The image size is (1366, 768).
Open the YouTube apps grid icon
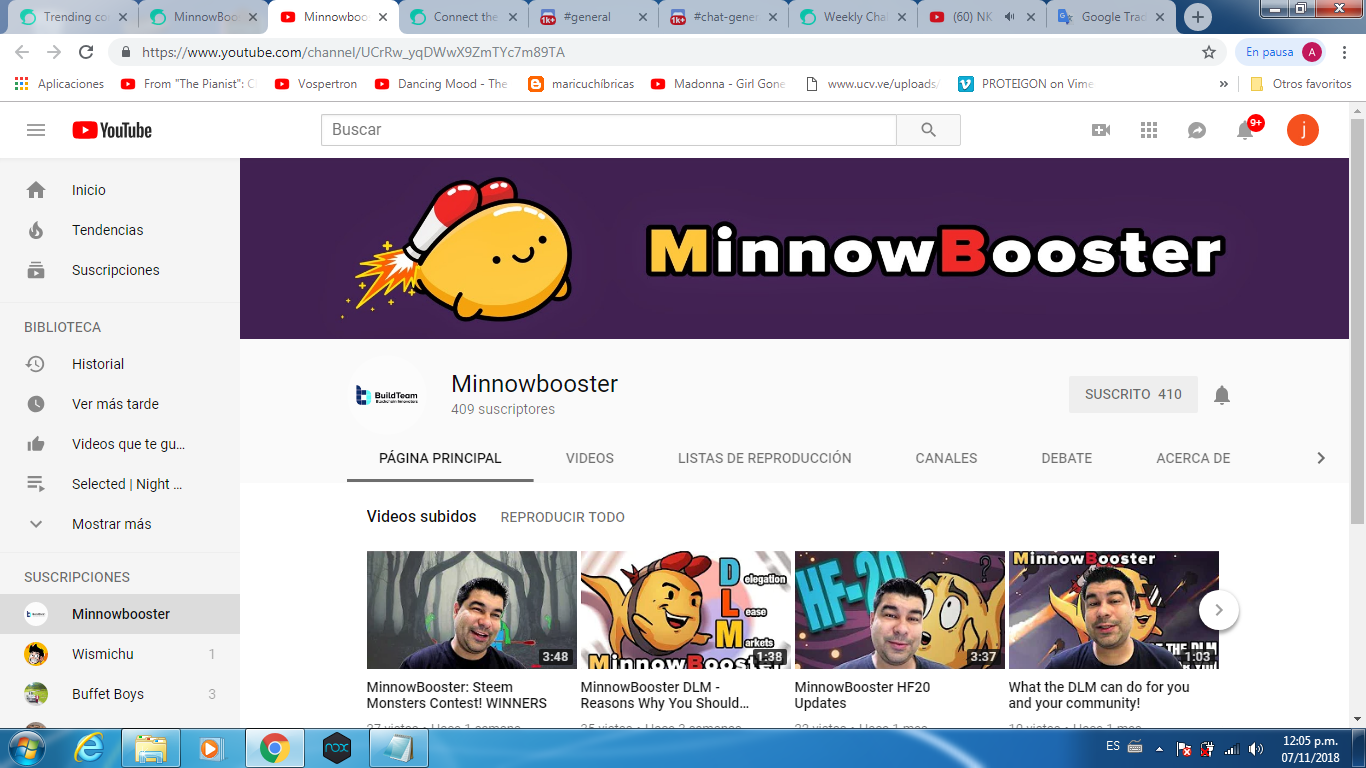pos(1149,130)
